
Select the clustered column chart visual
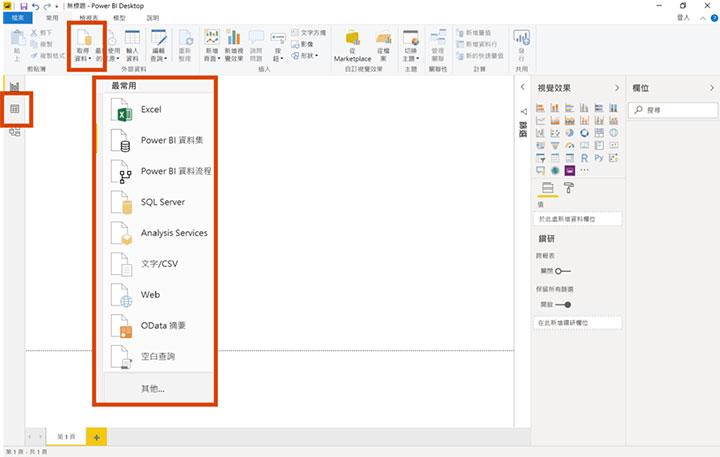pos(584,107)
